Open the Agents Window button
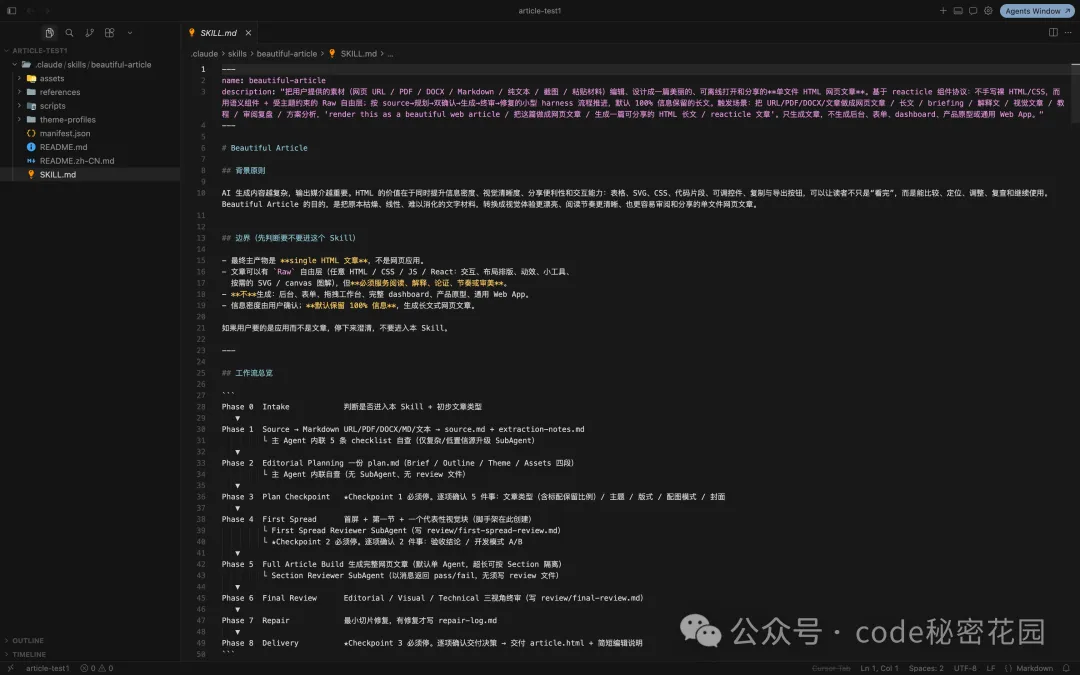 pyautogui.click(x=1037, y=11)
